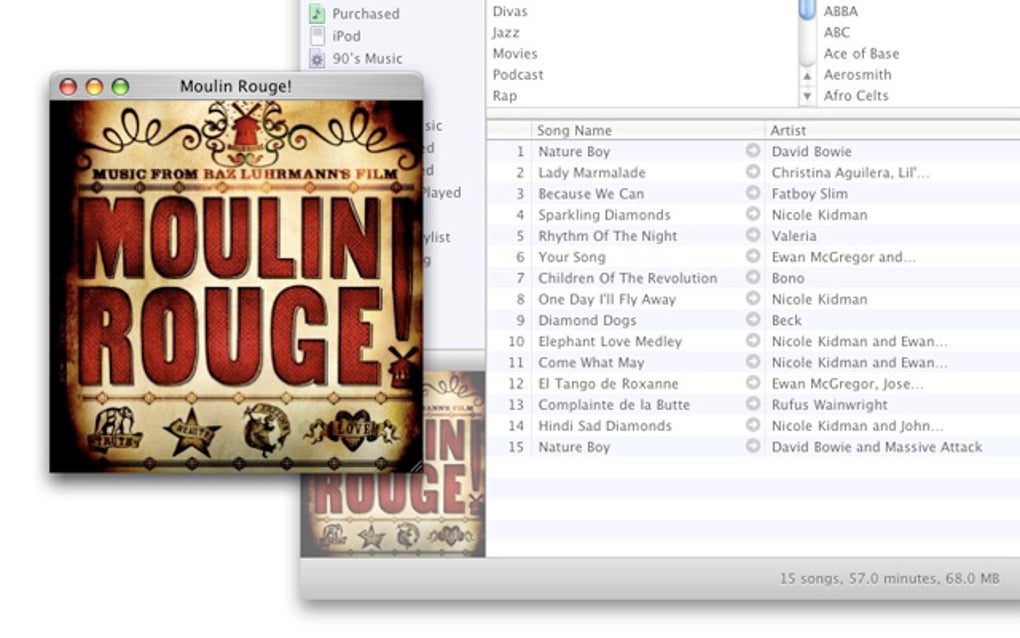Click arrow icon next to Elephant Love Medley
1020x638 pixels.
pos(753,341)
